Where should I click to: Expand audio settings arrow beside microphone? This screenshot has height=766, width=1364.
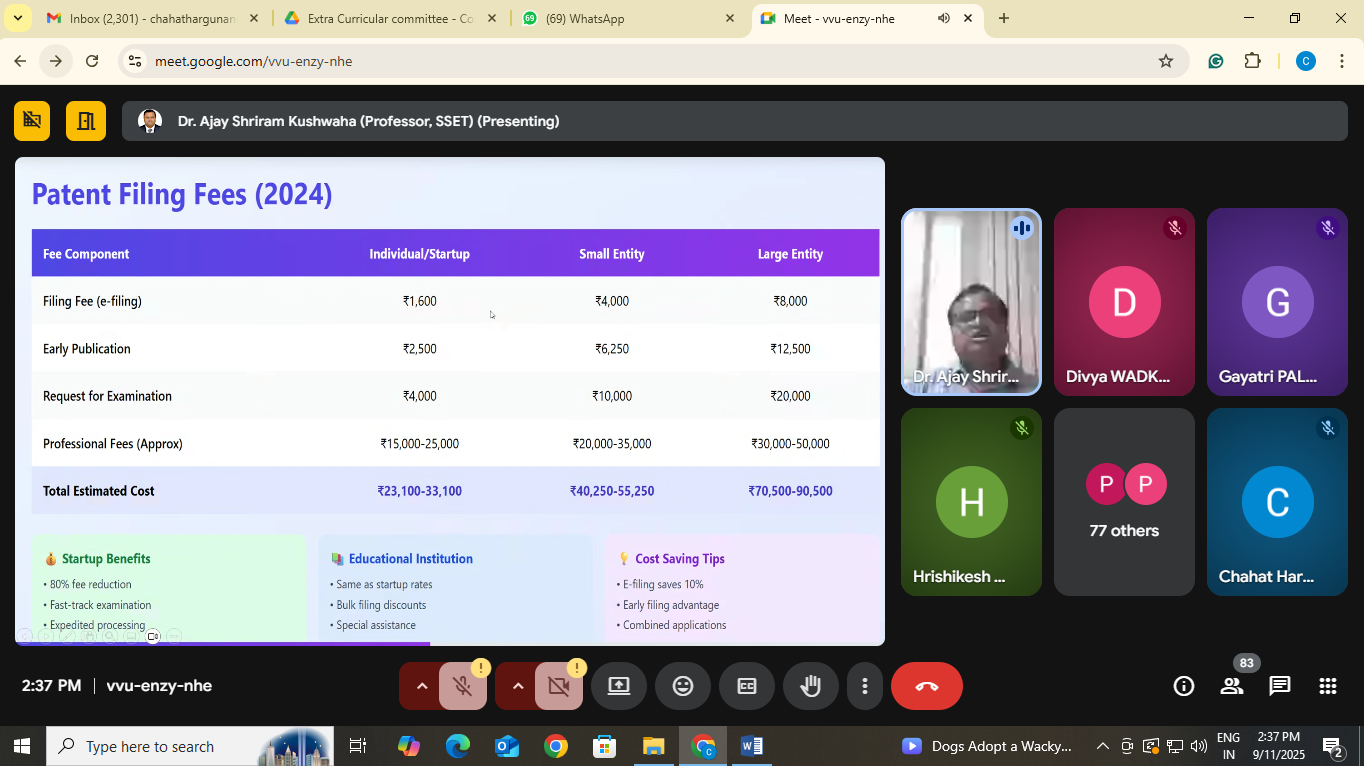[x=422, y=686]
